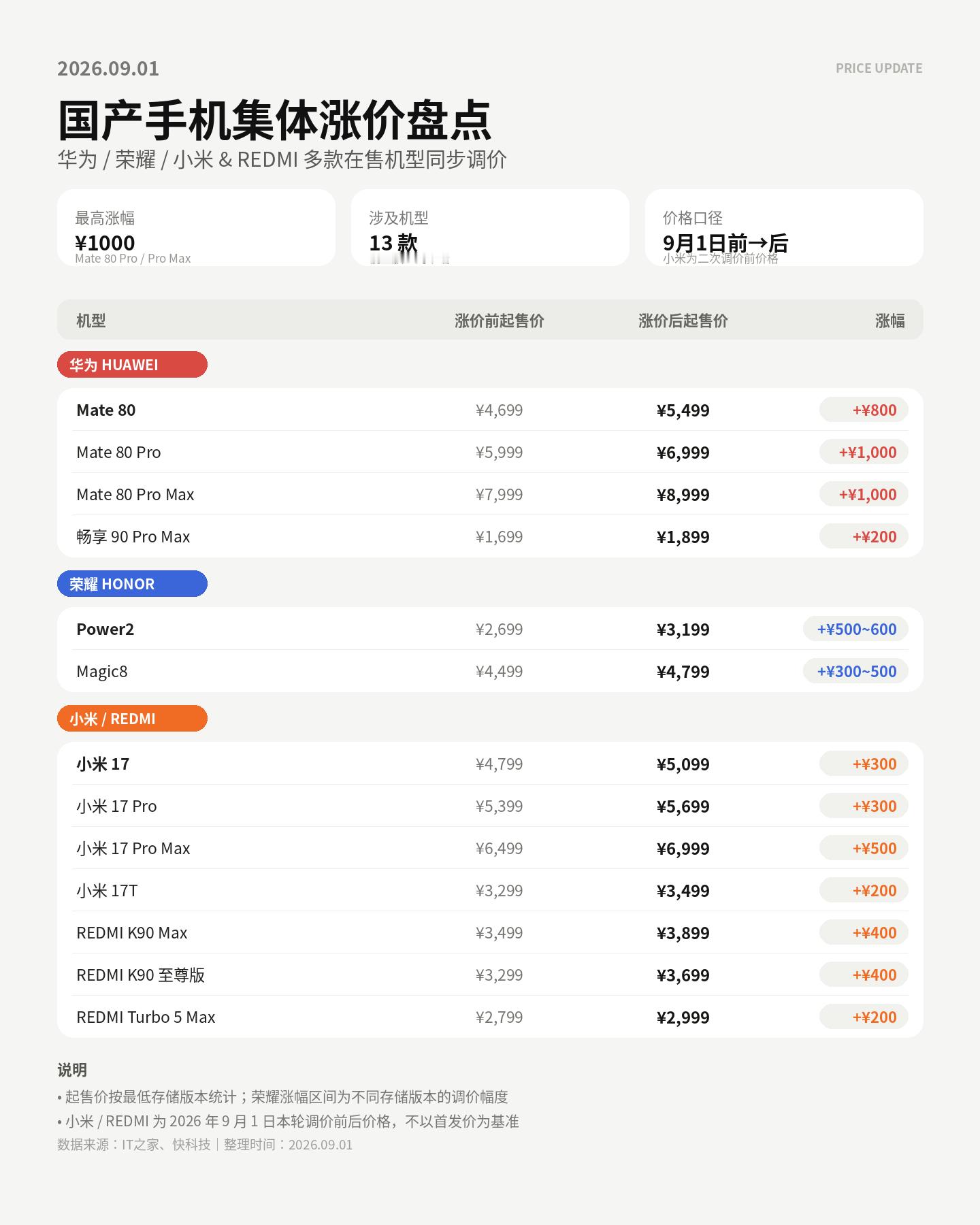Viewport: 980px width, 1225px height.
Task: Click the 小米 17T model name
Action: click(107, 891)
